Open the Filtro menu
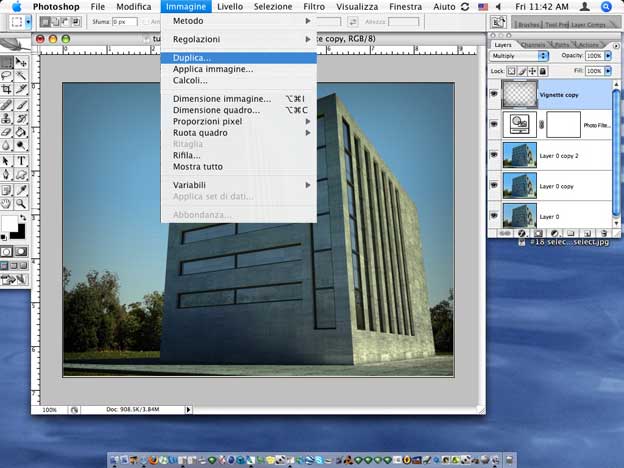 [x=313, y=6]
